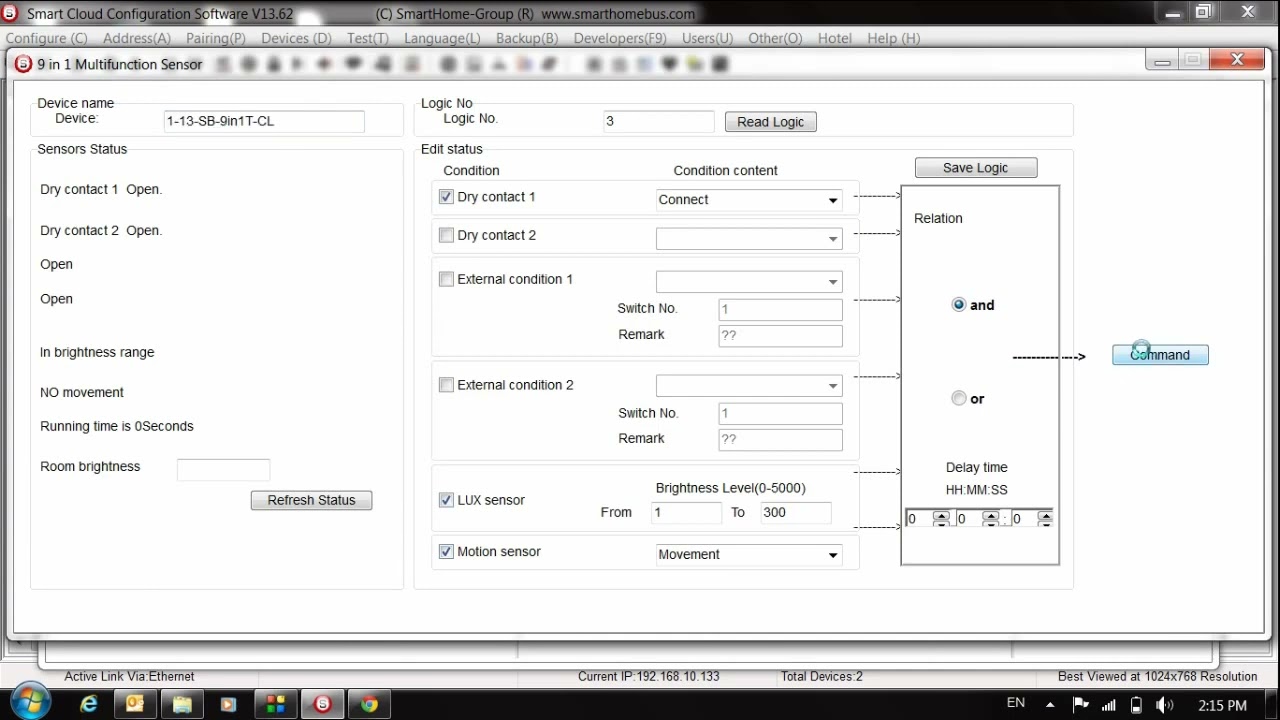This screenshot has width=1280, height=720.
Task: Open the Developers(F9) menu
Action: tap(620, 38)
